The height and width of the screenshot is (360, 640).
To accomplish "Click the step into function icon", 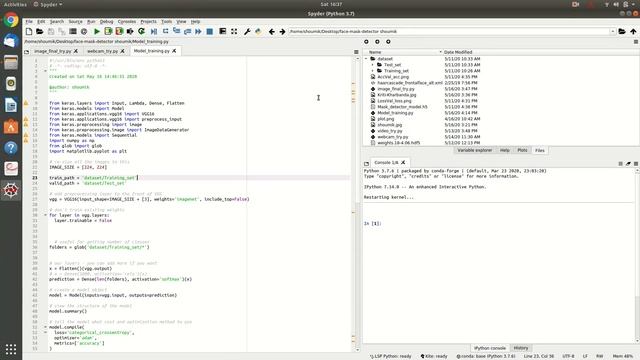I will point(176,31).
